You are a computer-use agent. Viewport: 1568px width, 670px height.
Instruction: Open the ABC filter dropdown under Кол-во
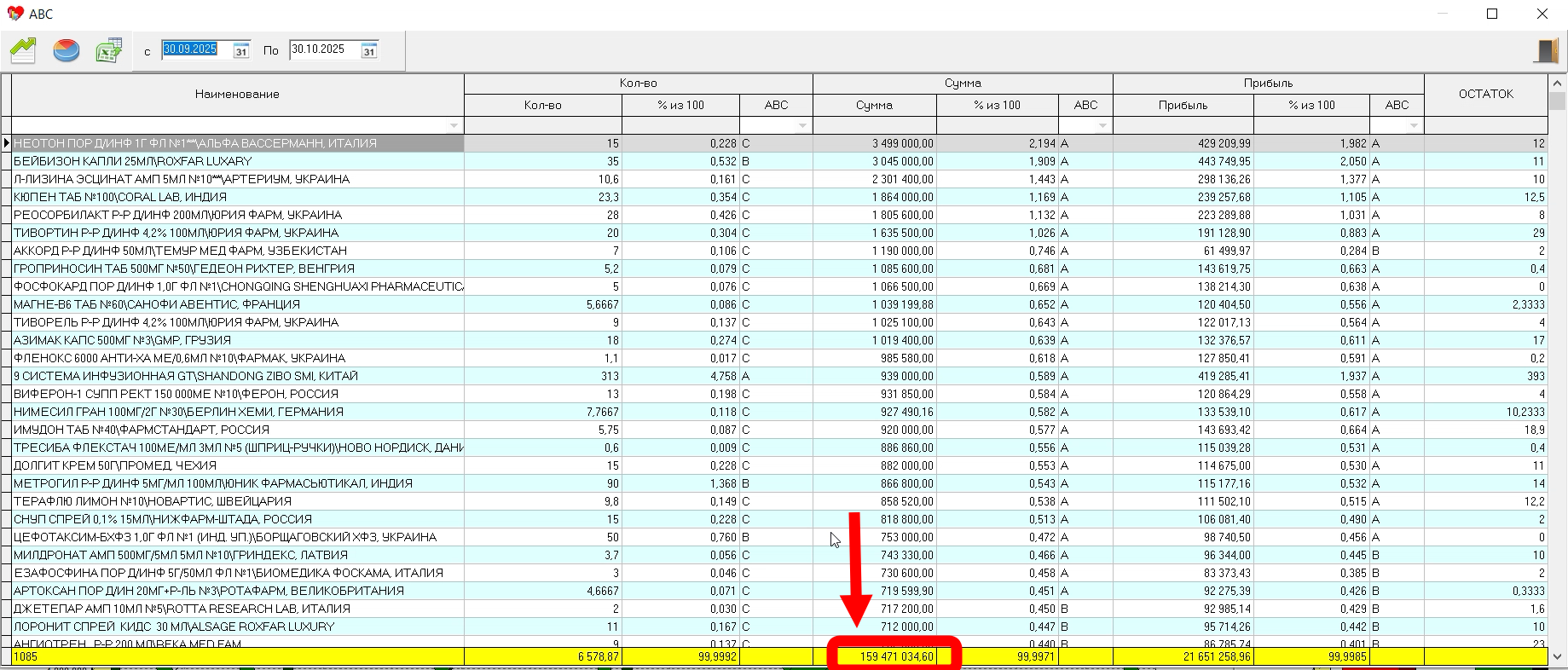(x=802, y=126)
